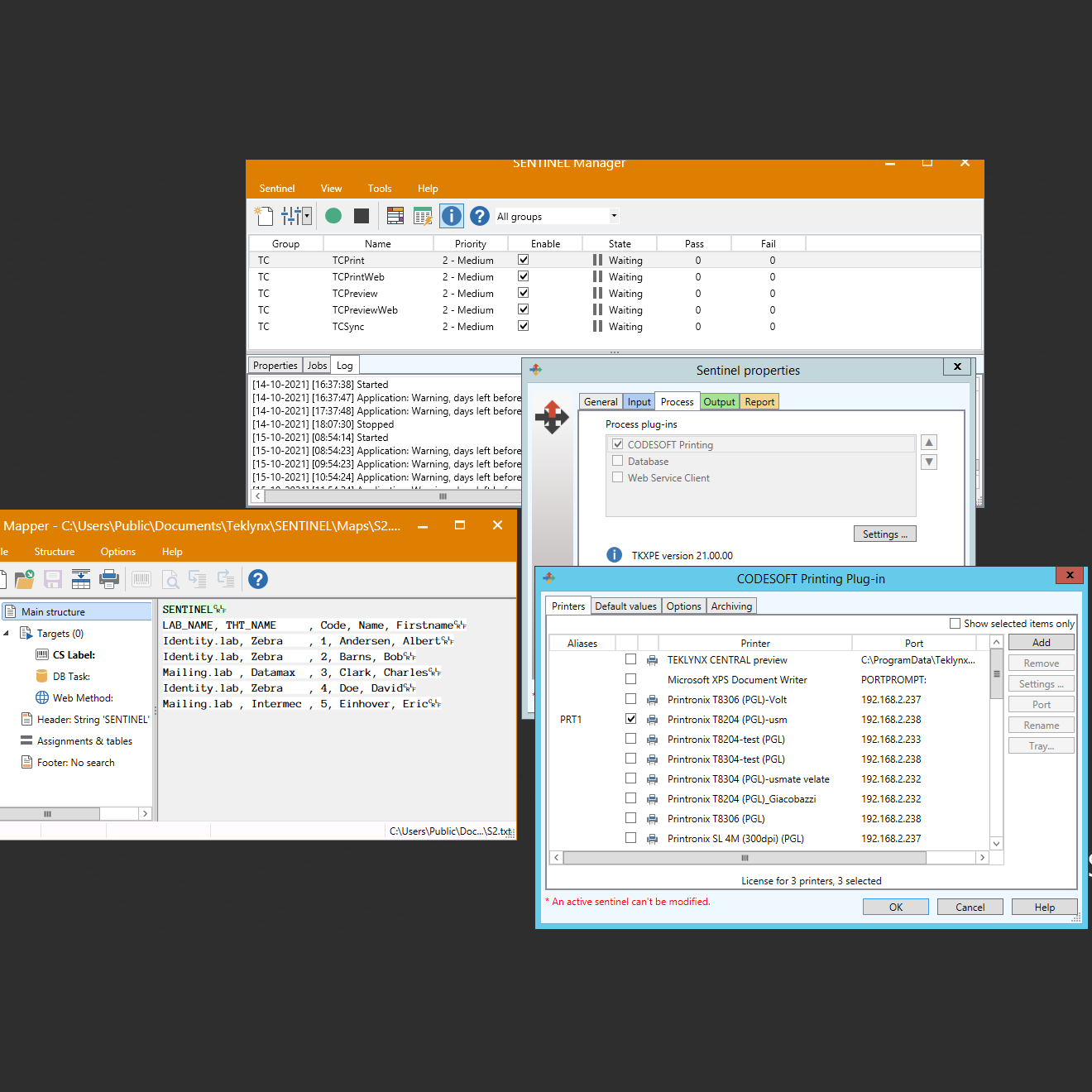Click the Web Method globe icon
1092x1092 pixels.
42,697
